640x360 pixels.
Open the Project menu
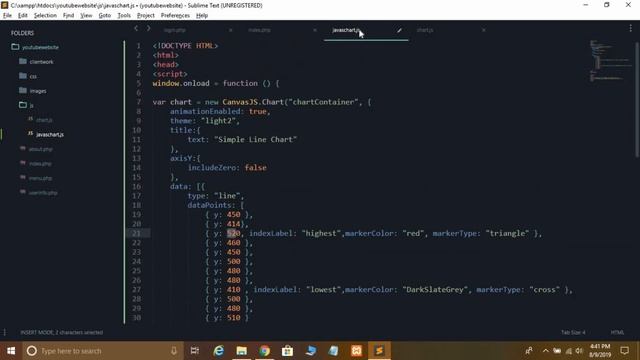click(146, 15)
